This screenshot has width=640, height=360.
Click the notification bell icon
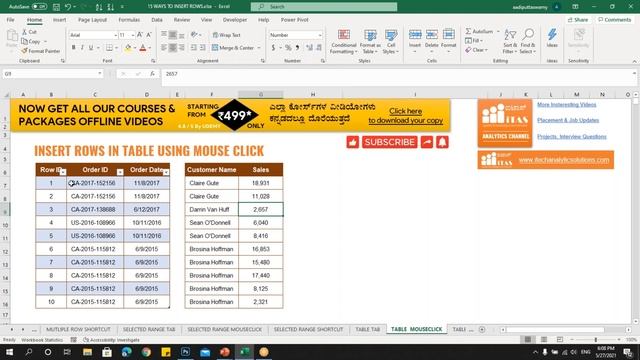click(442, 142)
